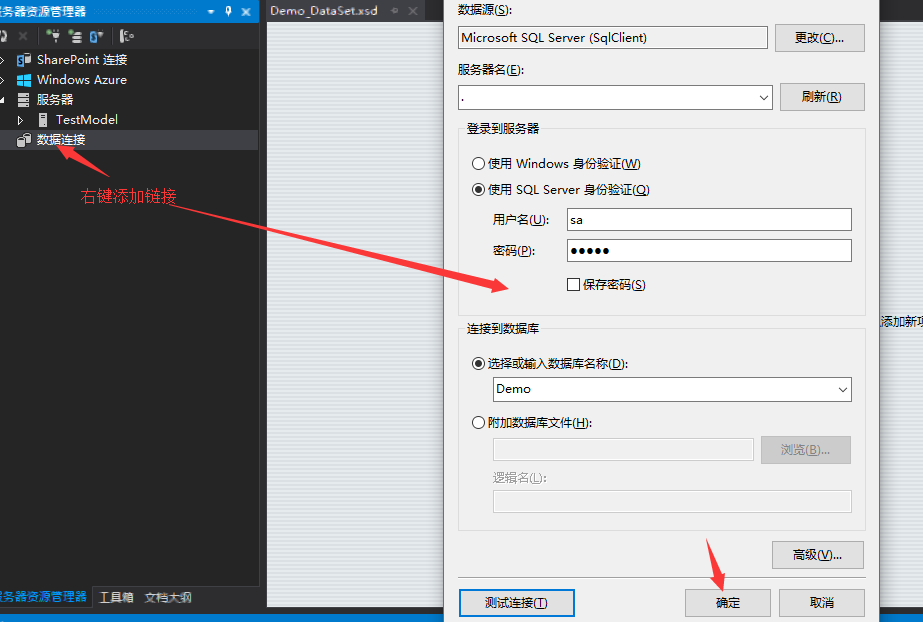Select the 服务器 tree label
Image resolution: width=923 pixels, height=622 pixels.
tap(55, 100)
